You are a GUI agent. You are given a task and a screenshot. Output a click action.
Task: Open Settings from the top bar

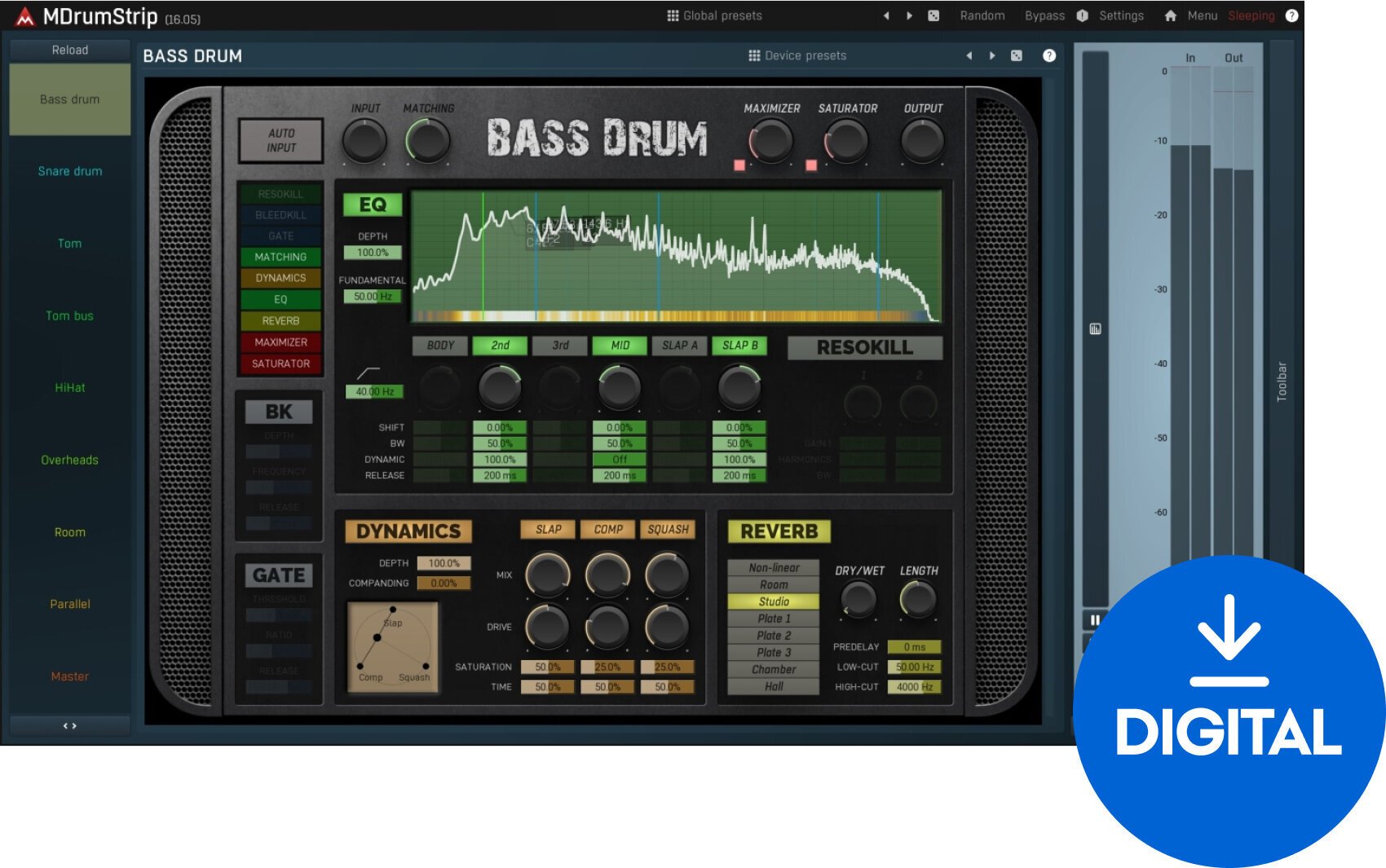tap(1121, 15)
